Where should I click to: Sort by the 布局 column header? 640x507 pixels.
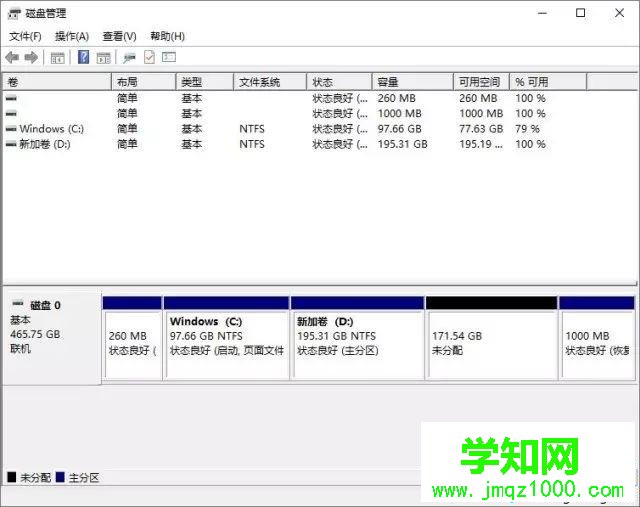tap(144, 82)
